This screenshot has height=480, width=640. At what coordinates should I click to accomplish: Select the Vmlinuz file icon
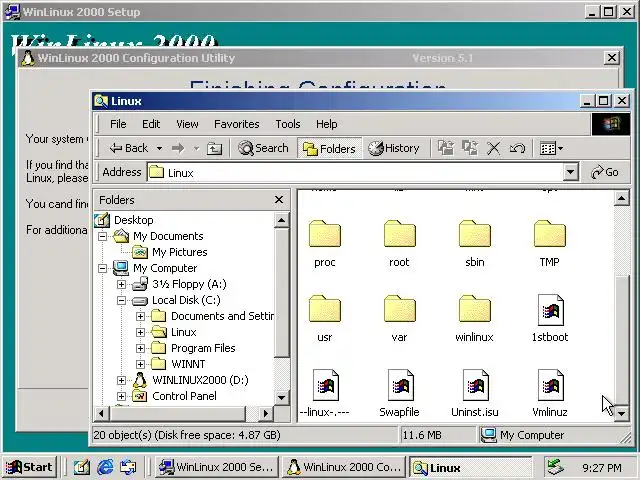coord(551,385)
